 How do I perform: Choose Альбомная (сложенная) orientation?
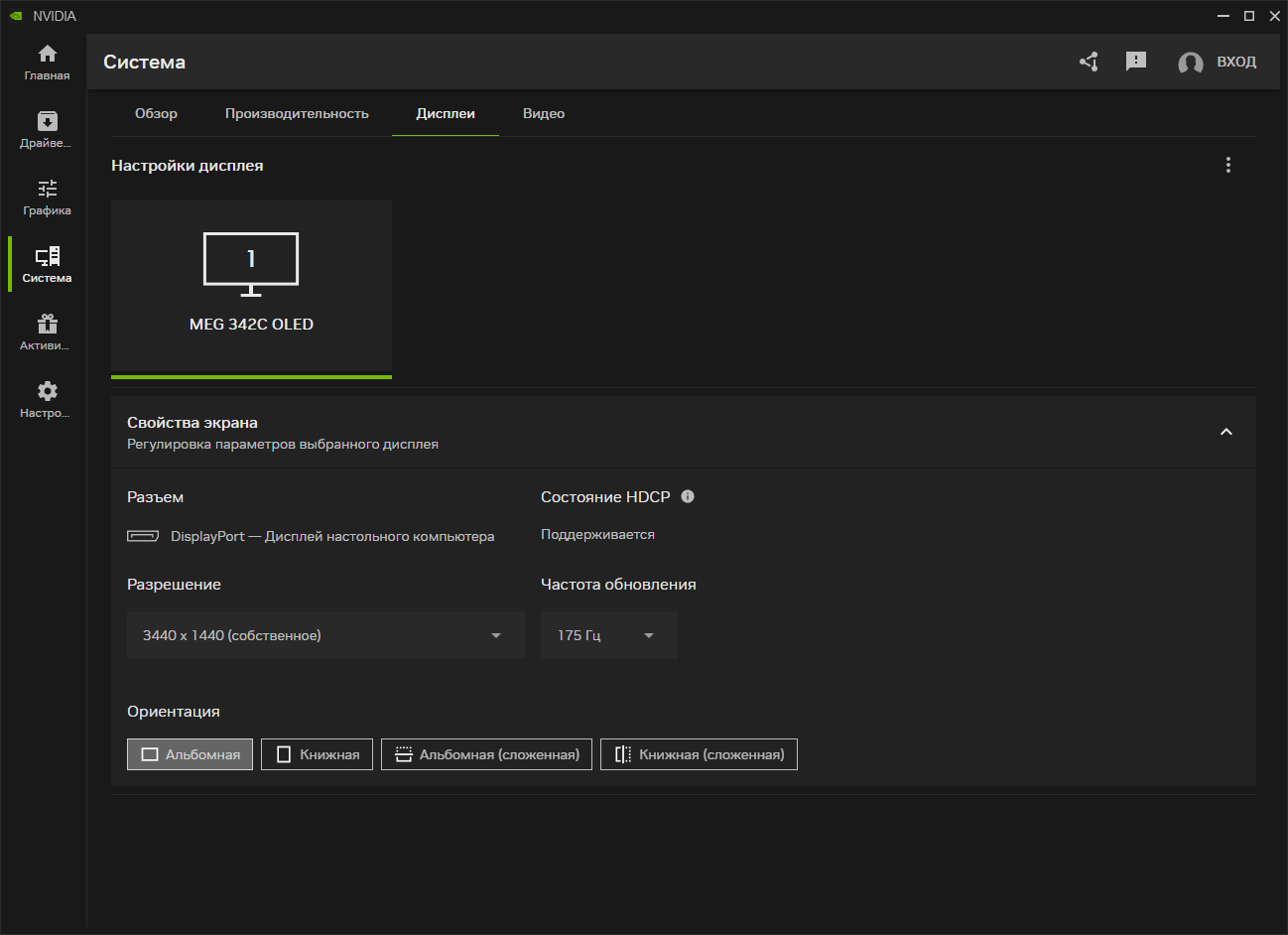[x=487, y=754]
